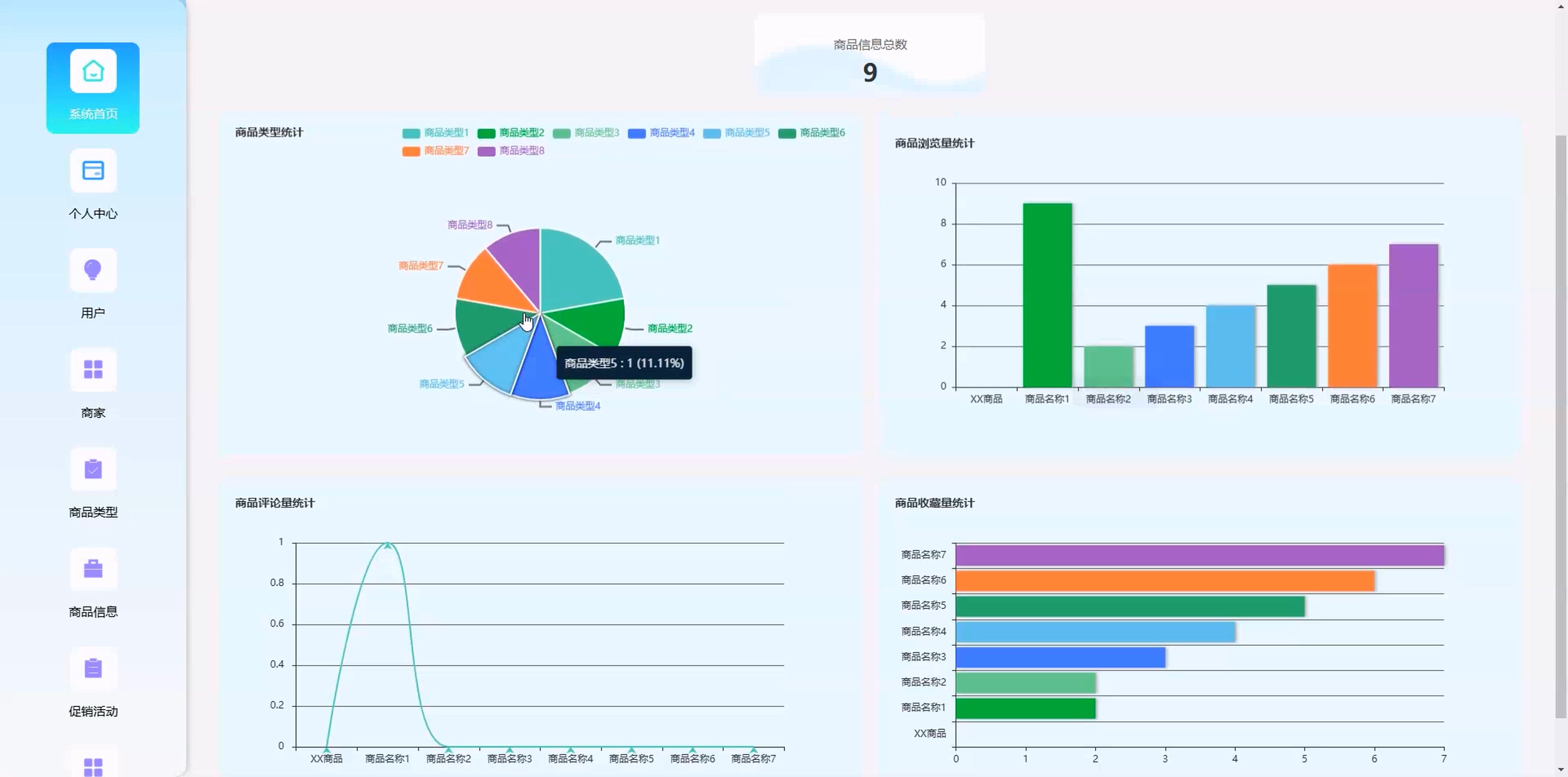
Task: Click the page vertical scrollbar
Action: coord(1561,426)
